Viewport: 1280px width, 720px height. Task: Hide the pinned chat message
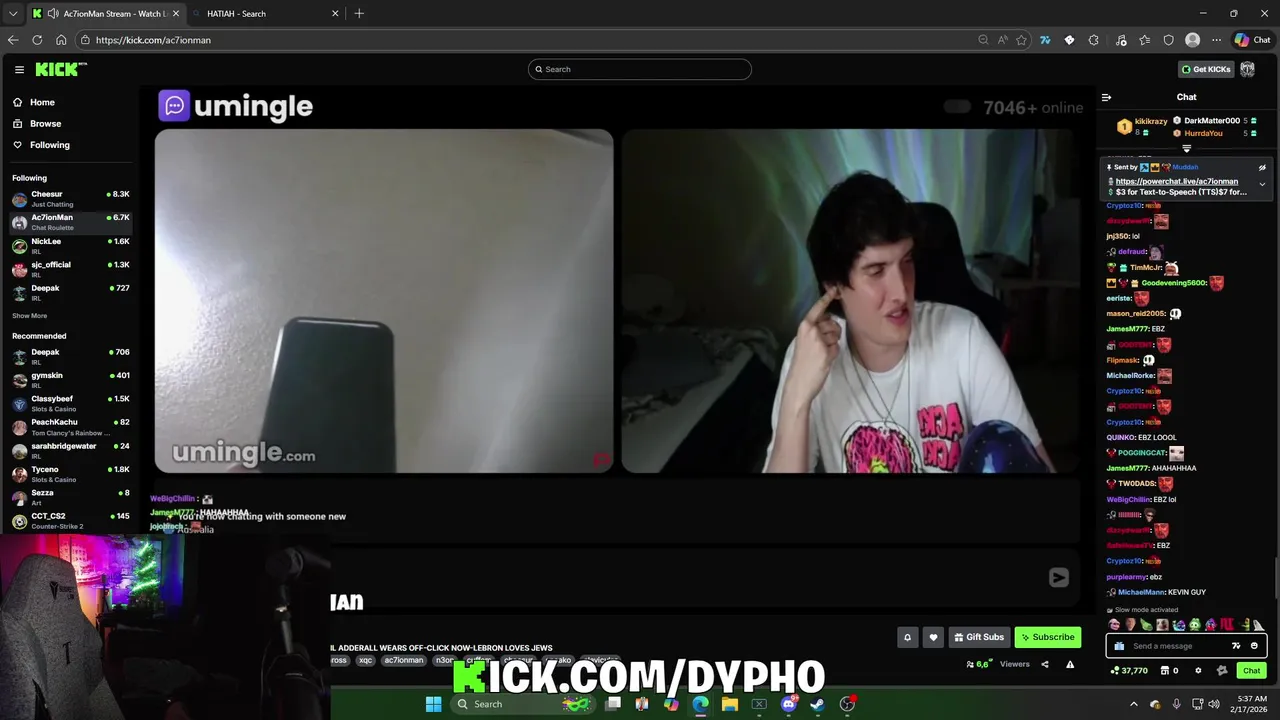(x=1262, y=168)
